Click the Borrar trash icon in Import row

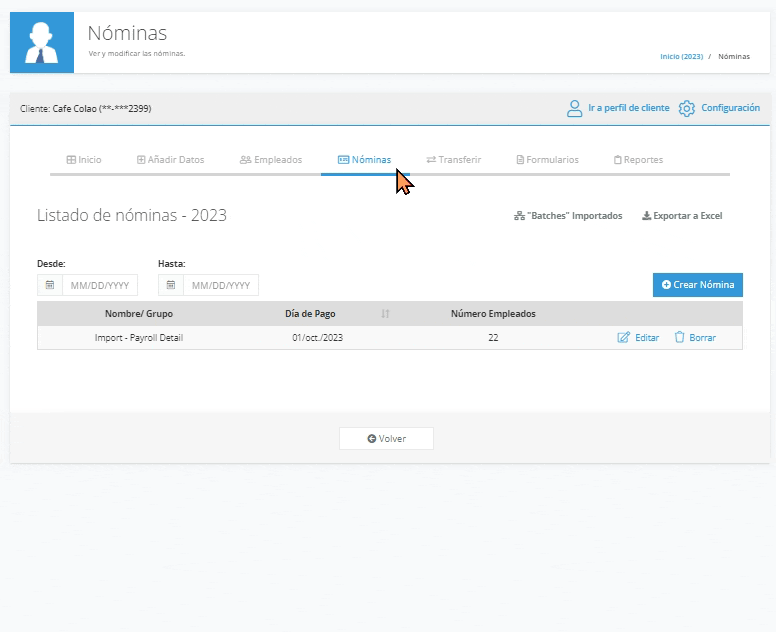[x=679, y=337]
